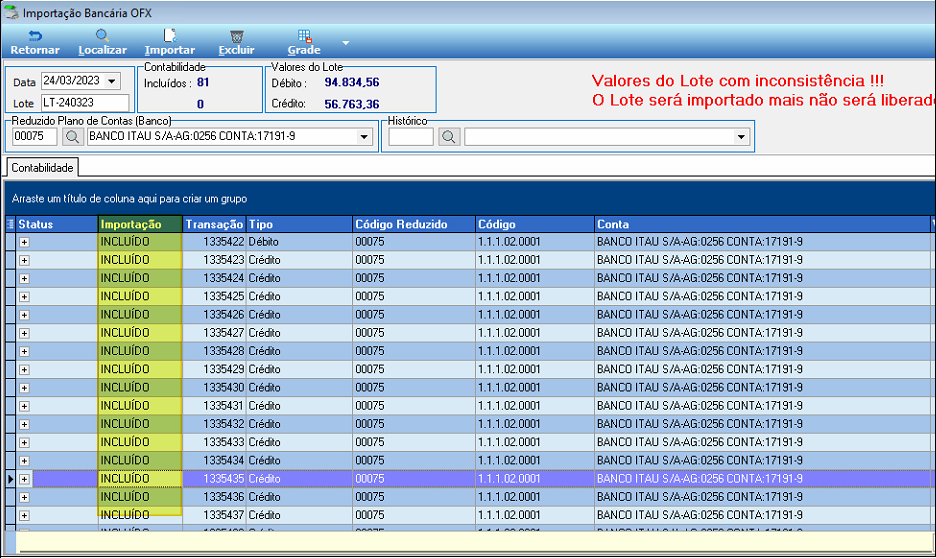The image size is (936, 558).
Task: Sort by the Transação column header
Action: point(214,224)
